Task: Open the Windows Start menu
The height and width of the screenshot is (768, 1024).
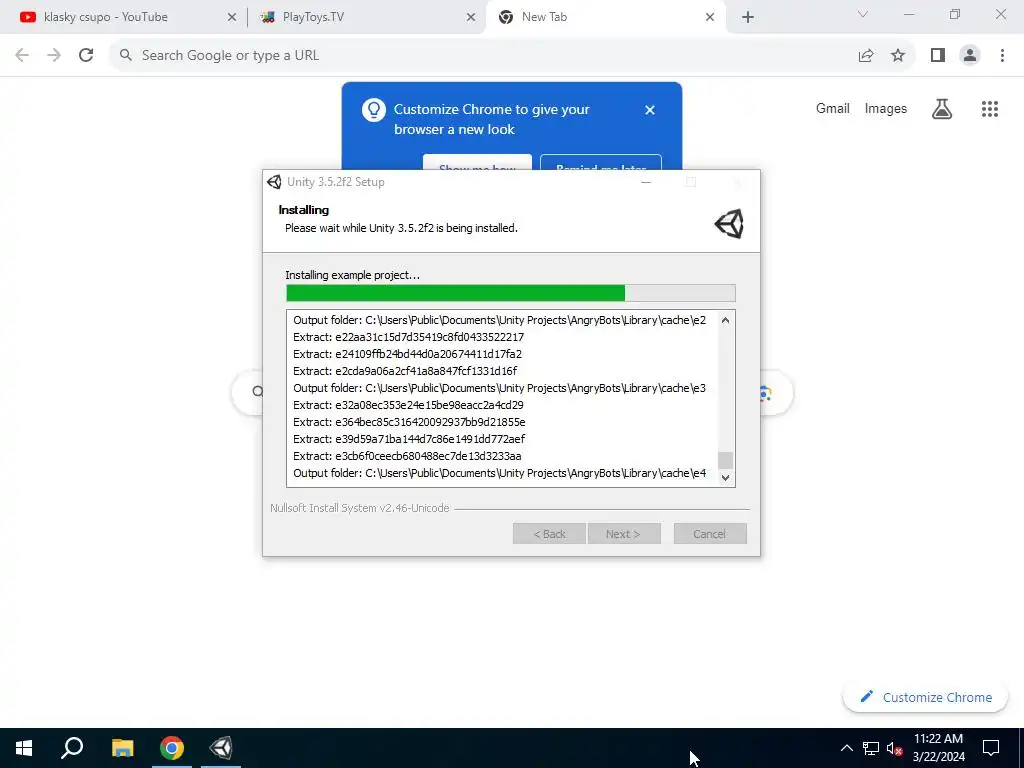Action: point(24,748)
